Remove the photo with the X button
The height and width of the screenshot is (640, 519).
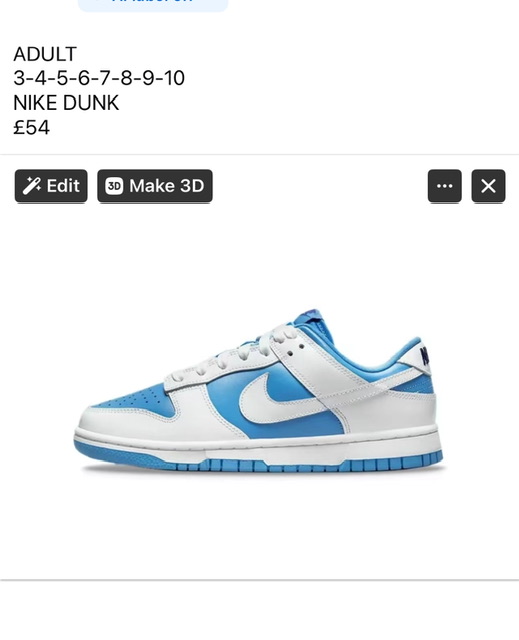488,186
